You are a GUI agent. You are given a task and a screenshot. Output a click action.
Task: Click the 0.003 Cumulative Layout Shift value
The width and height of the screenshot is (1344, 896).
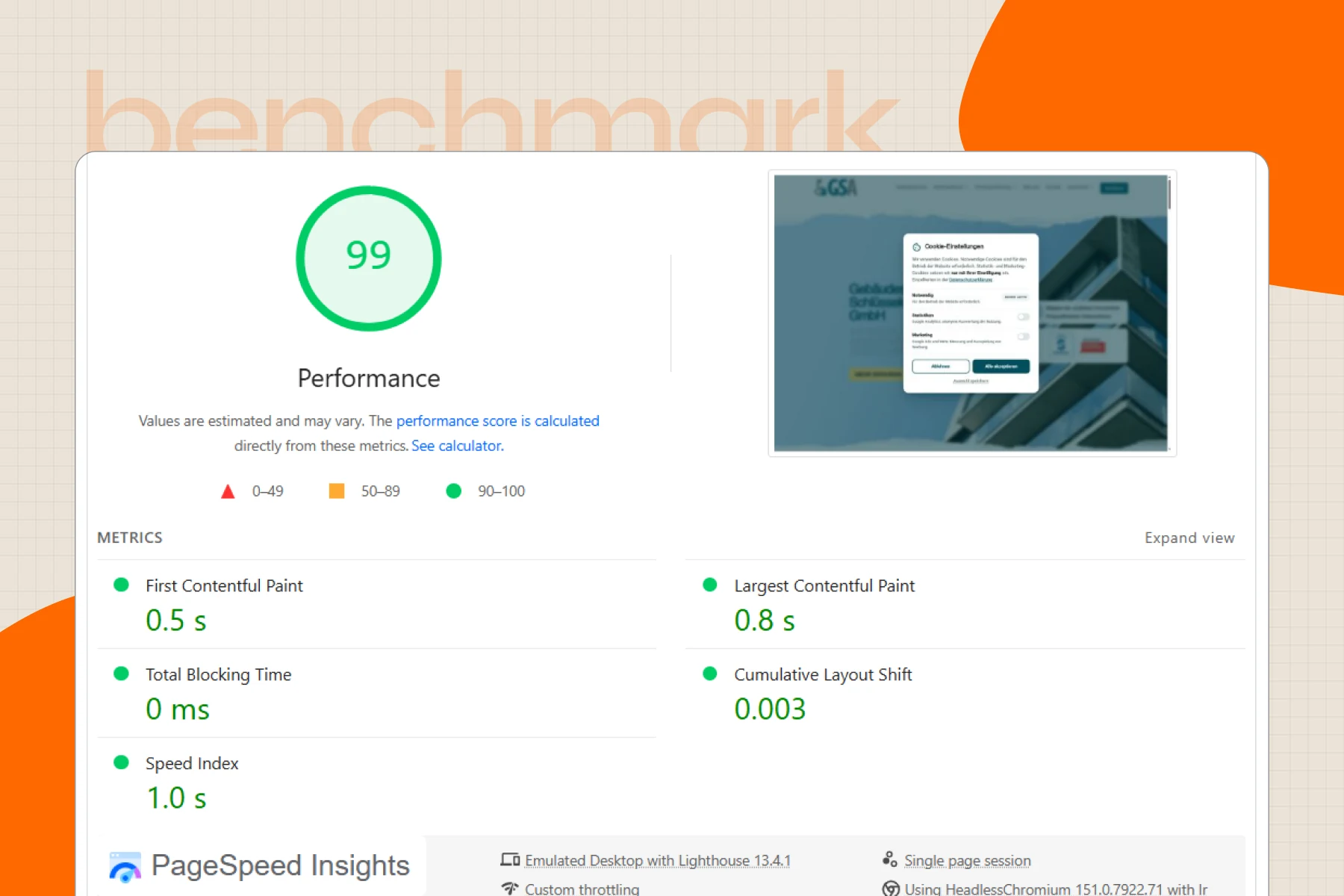tap(770, 709)
